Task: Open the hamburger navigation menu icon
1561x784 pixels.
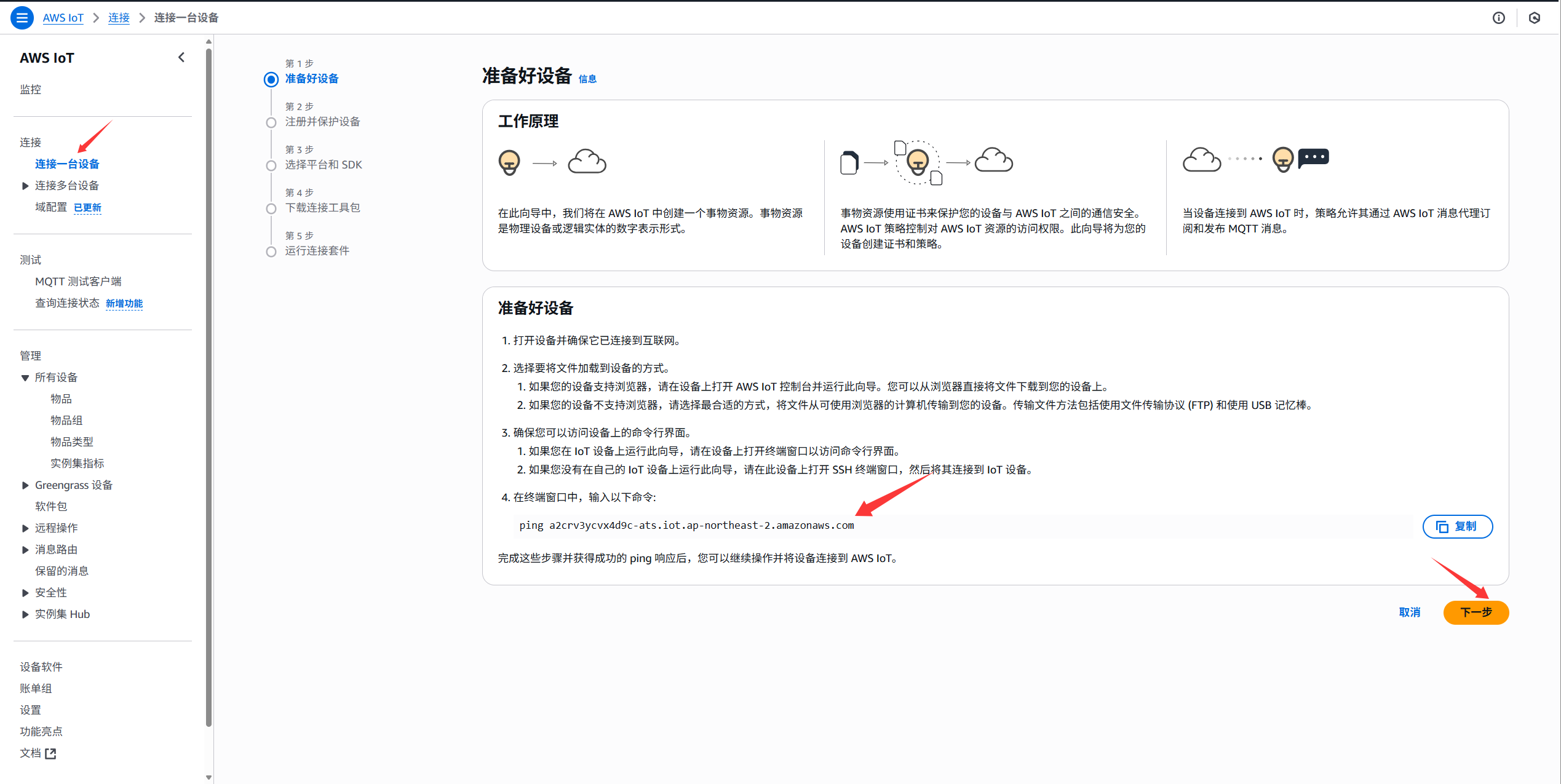Action: click(x=22, y=18)
